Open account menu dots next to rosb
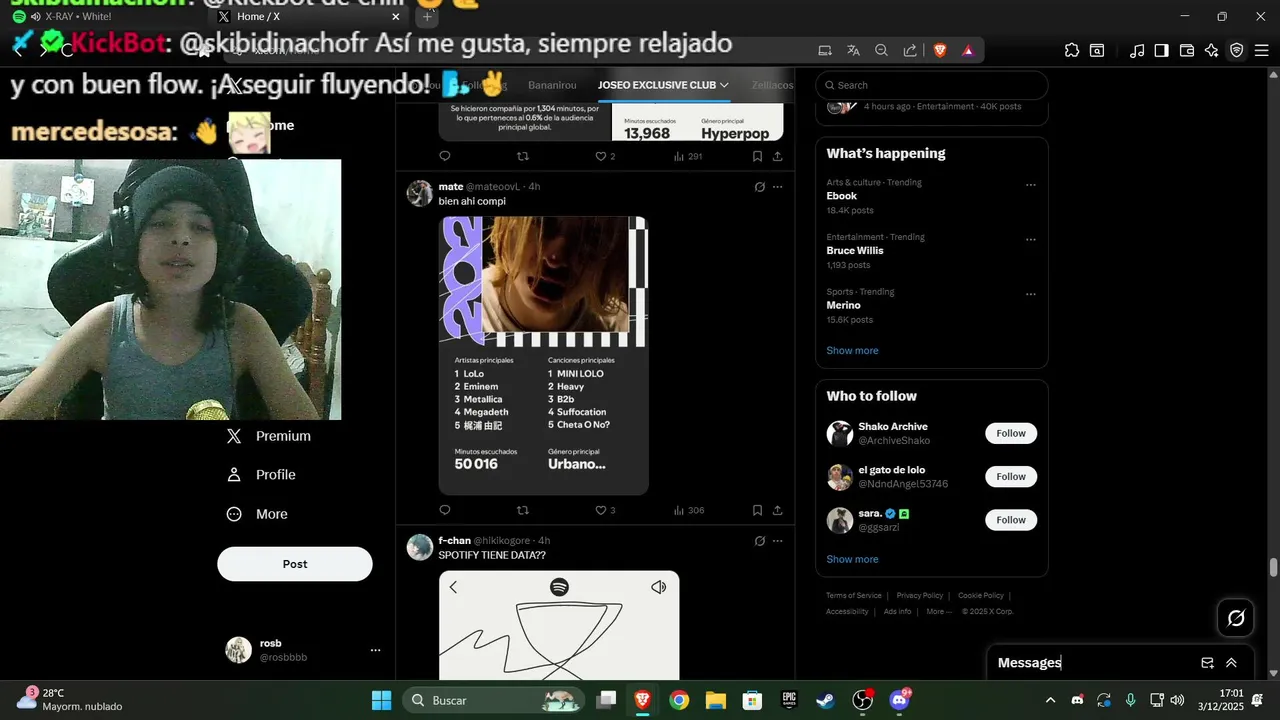Screen dimensions: 1280x720 point(375,650)
